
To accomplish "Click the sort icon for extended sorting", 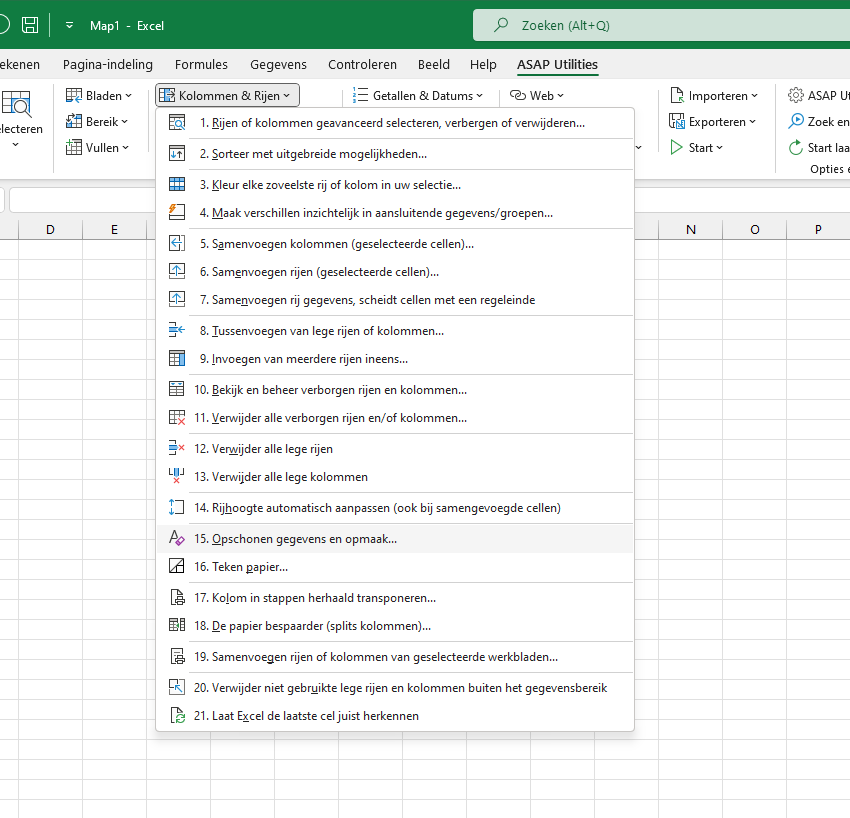I will coord(177,154).
